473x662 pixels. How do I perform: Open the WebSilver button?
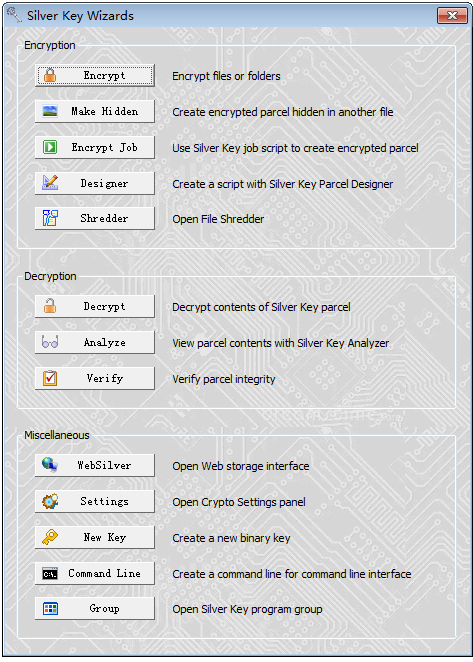[x=95, y=465]
